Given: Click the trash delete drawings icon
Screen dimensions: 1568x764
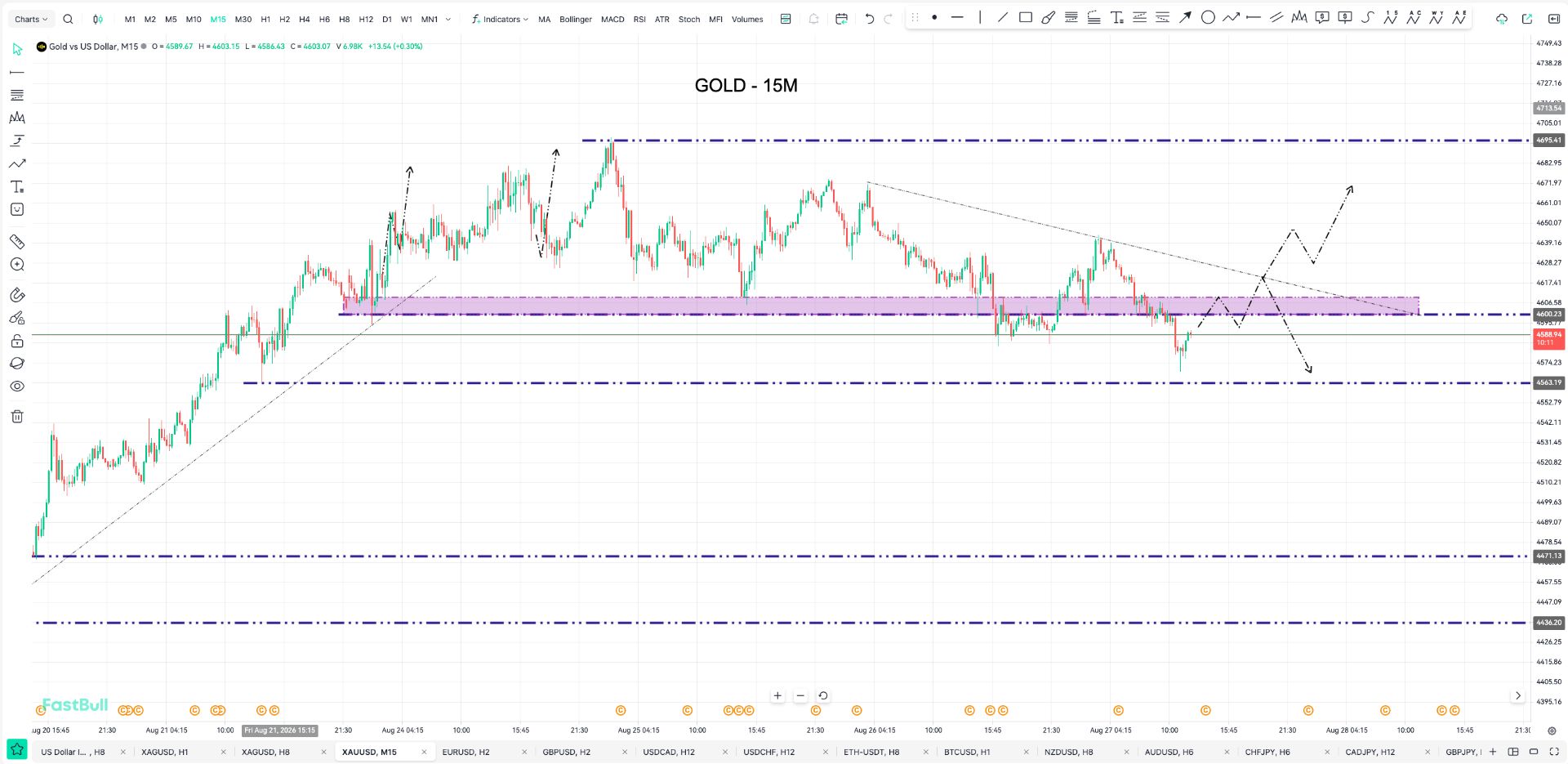Looking at the screenshot, I should (x=17, y=417).
